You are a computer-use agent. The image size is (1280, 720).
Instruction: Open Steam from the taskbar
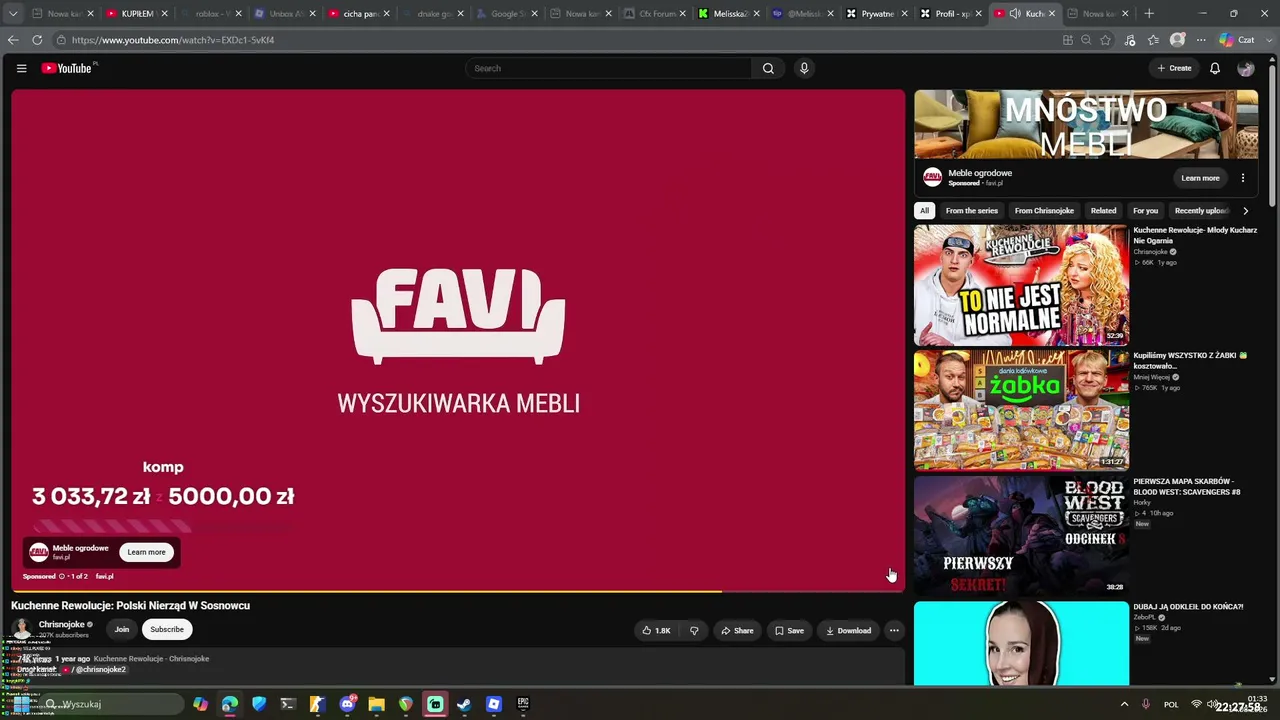point(464,704)
